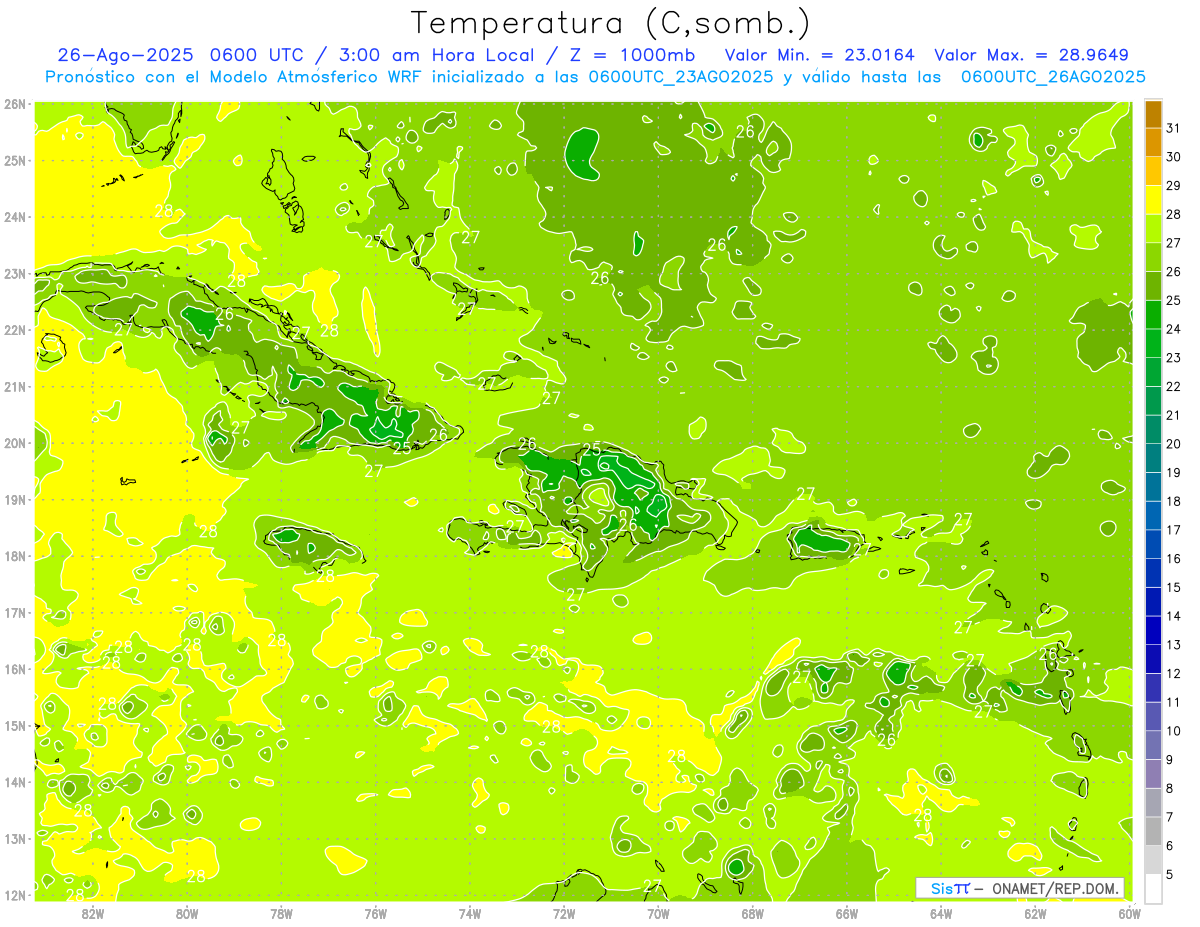Click the colorbar label '15'
This screenshot has width=1200, height=927.
pos(1174,587)
